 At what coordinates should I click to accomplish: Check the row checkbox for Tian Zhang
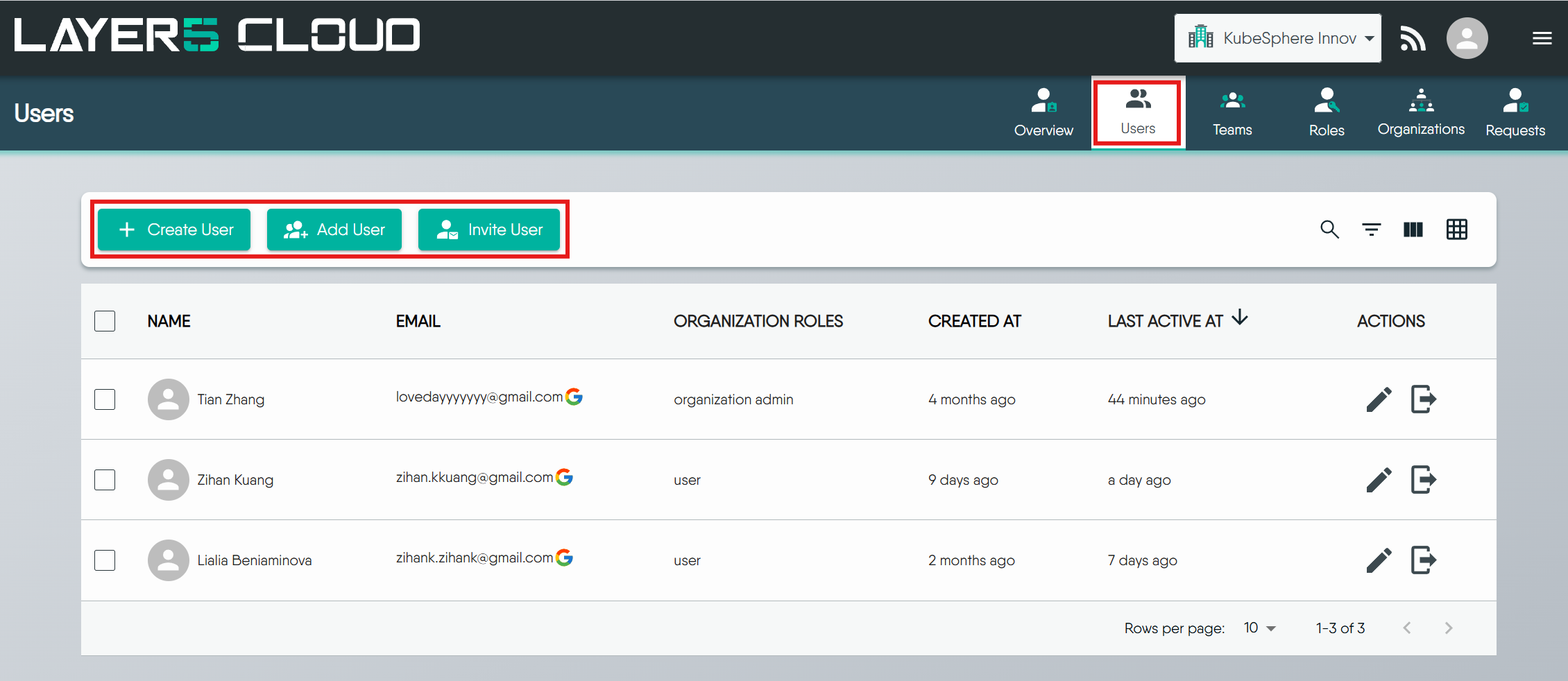click(104, 399)
